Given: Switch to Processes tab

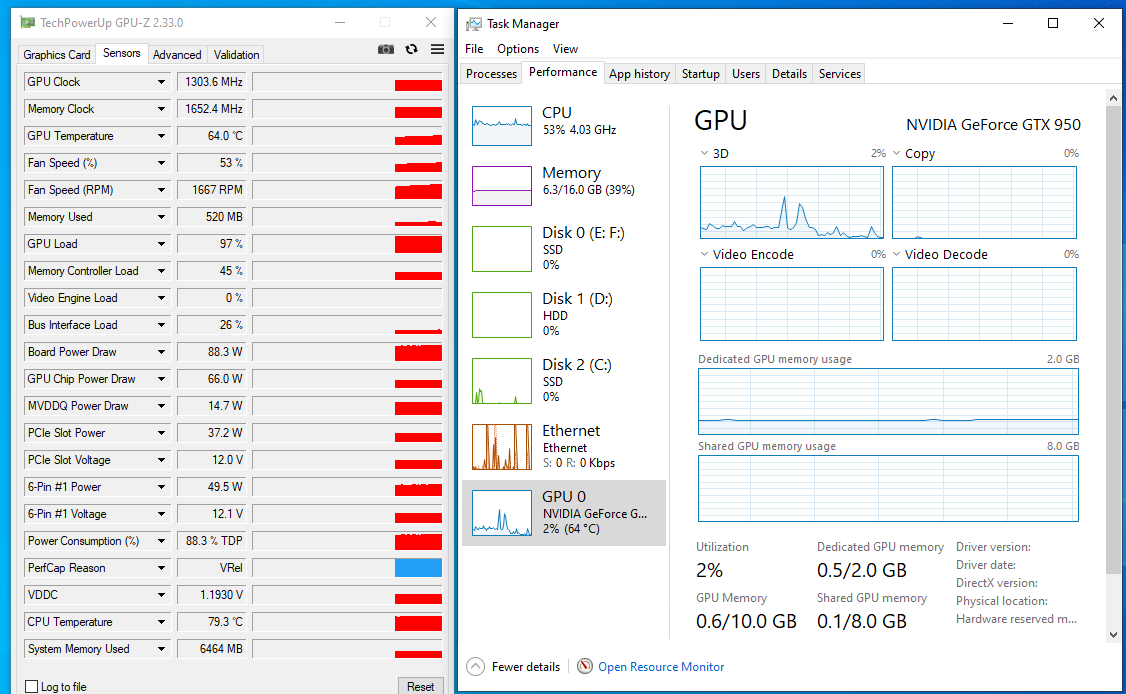Looking at the screenshot, I should point(491,74).
